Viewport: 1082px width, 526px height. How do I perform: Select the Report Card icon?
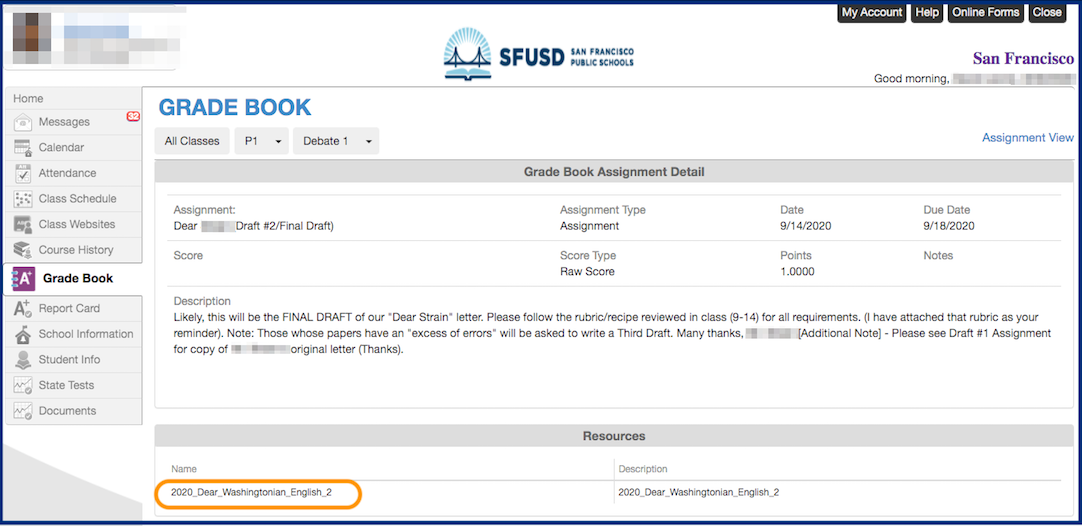[22, 309]
